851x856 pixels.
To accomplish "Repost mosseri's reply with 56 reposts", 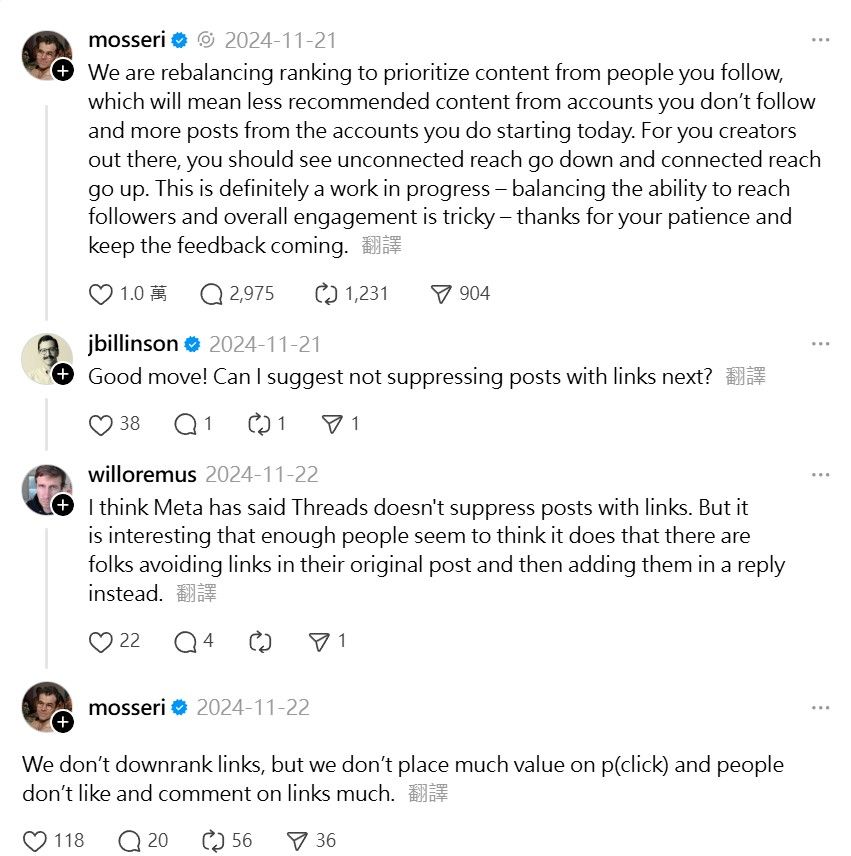I will [x=214, y=841].
